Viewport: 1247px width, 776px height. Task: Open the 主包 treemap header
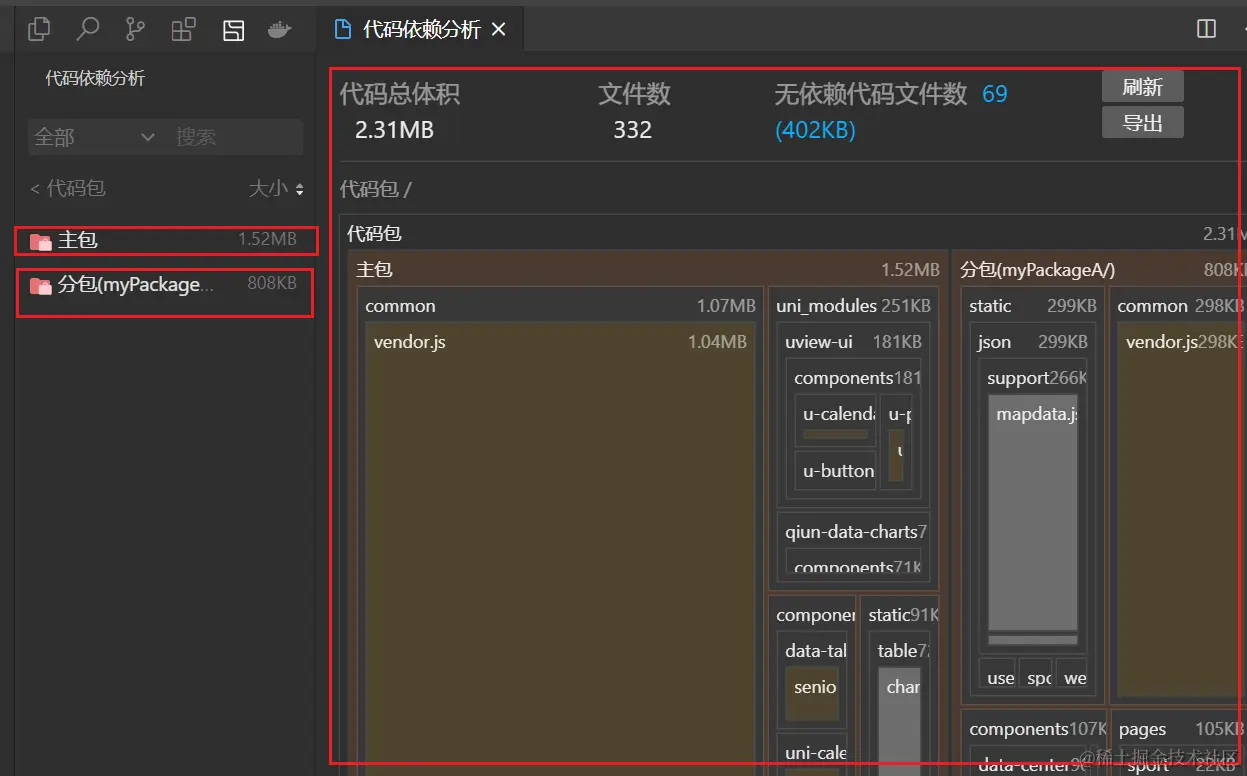(648, 270)
